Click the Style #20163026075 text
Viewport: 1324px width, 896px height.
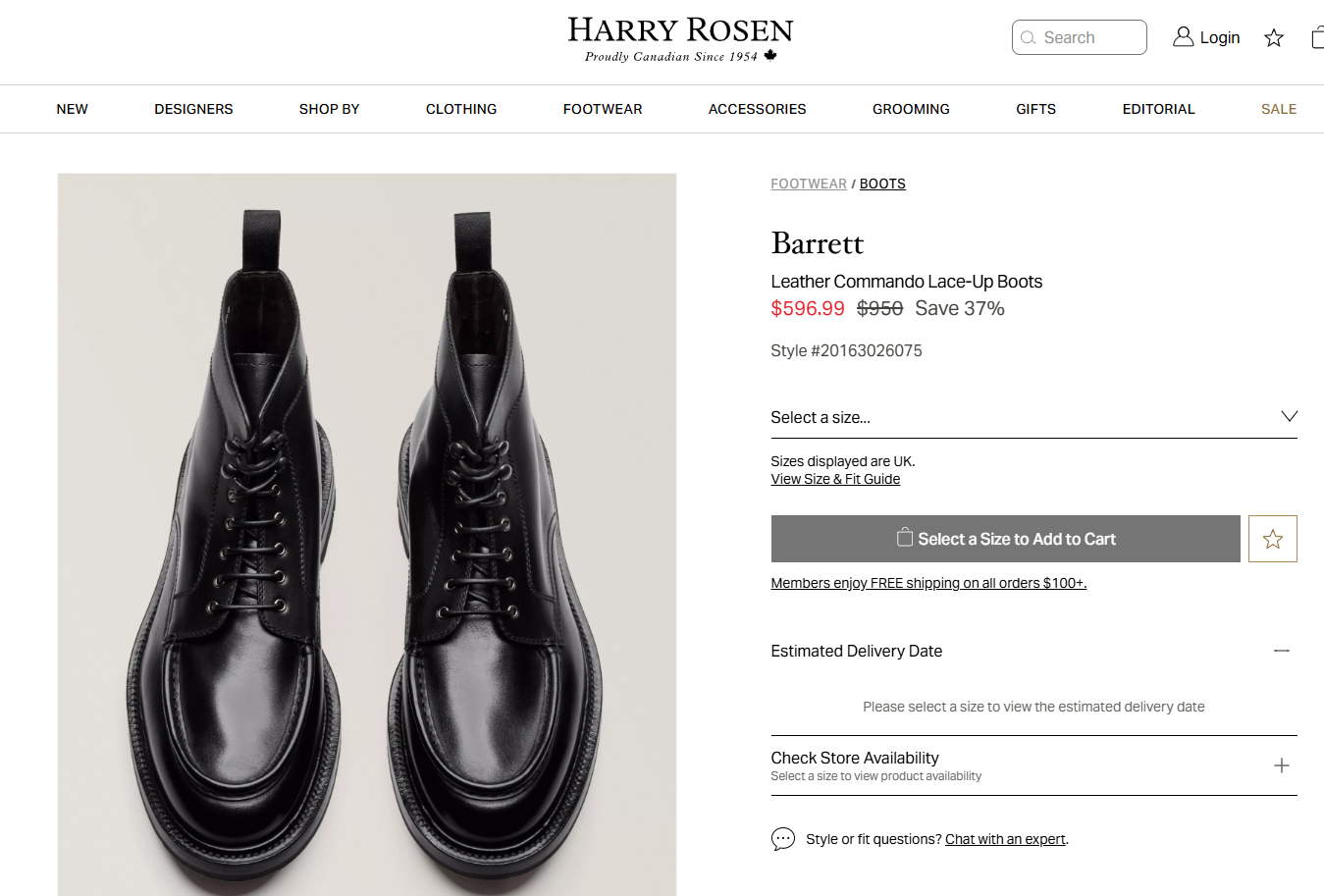(846, 350)
